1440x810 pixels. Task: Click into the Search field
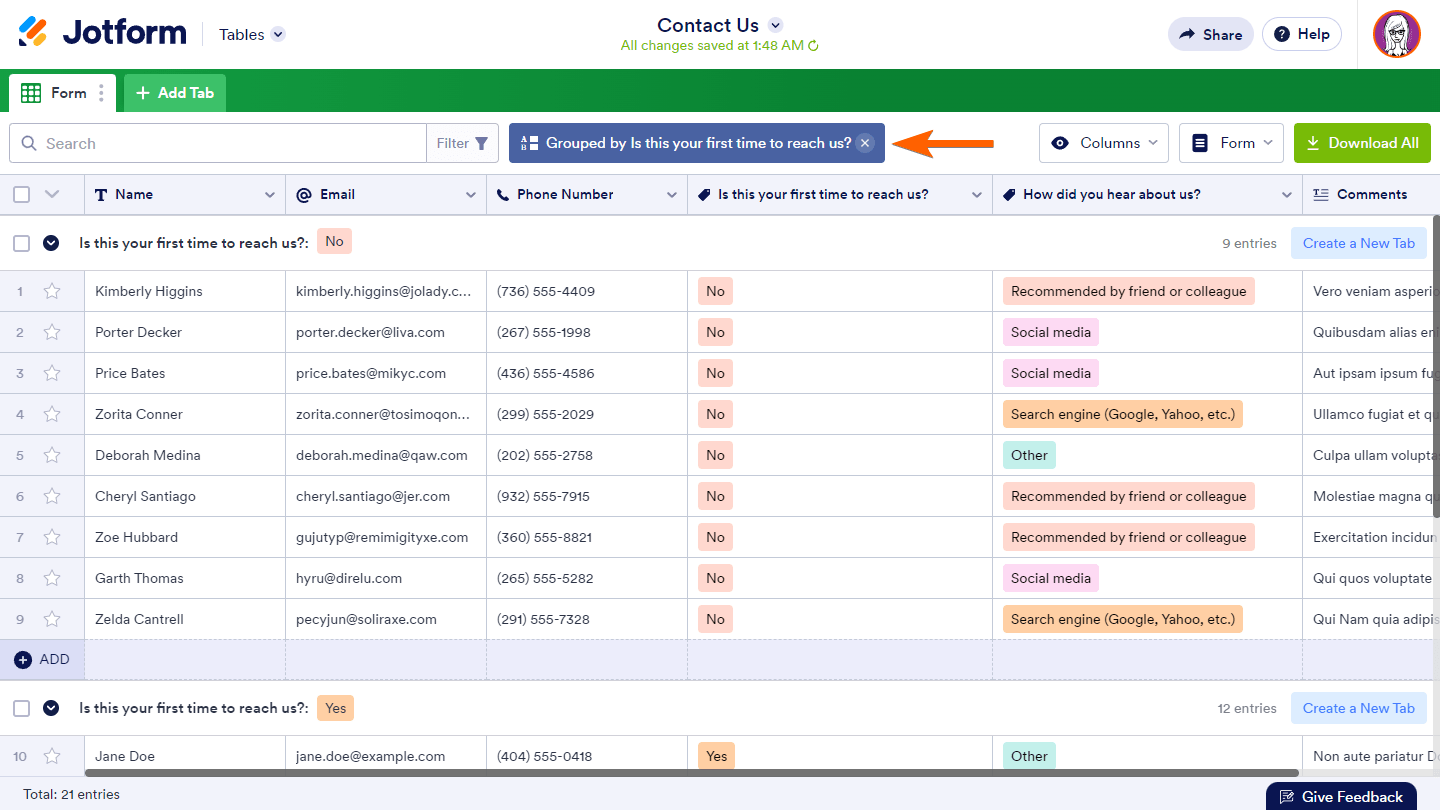pyautogui.click(x=230, y=143)
